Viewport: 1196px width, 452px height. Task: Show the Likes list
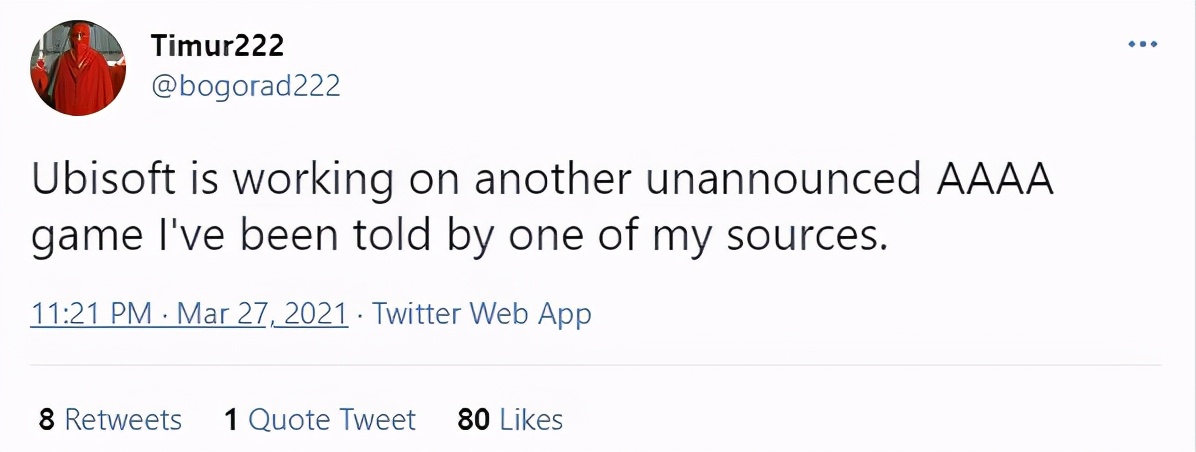pyautogui.click(x=531, y=419)
